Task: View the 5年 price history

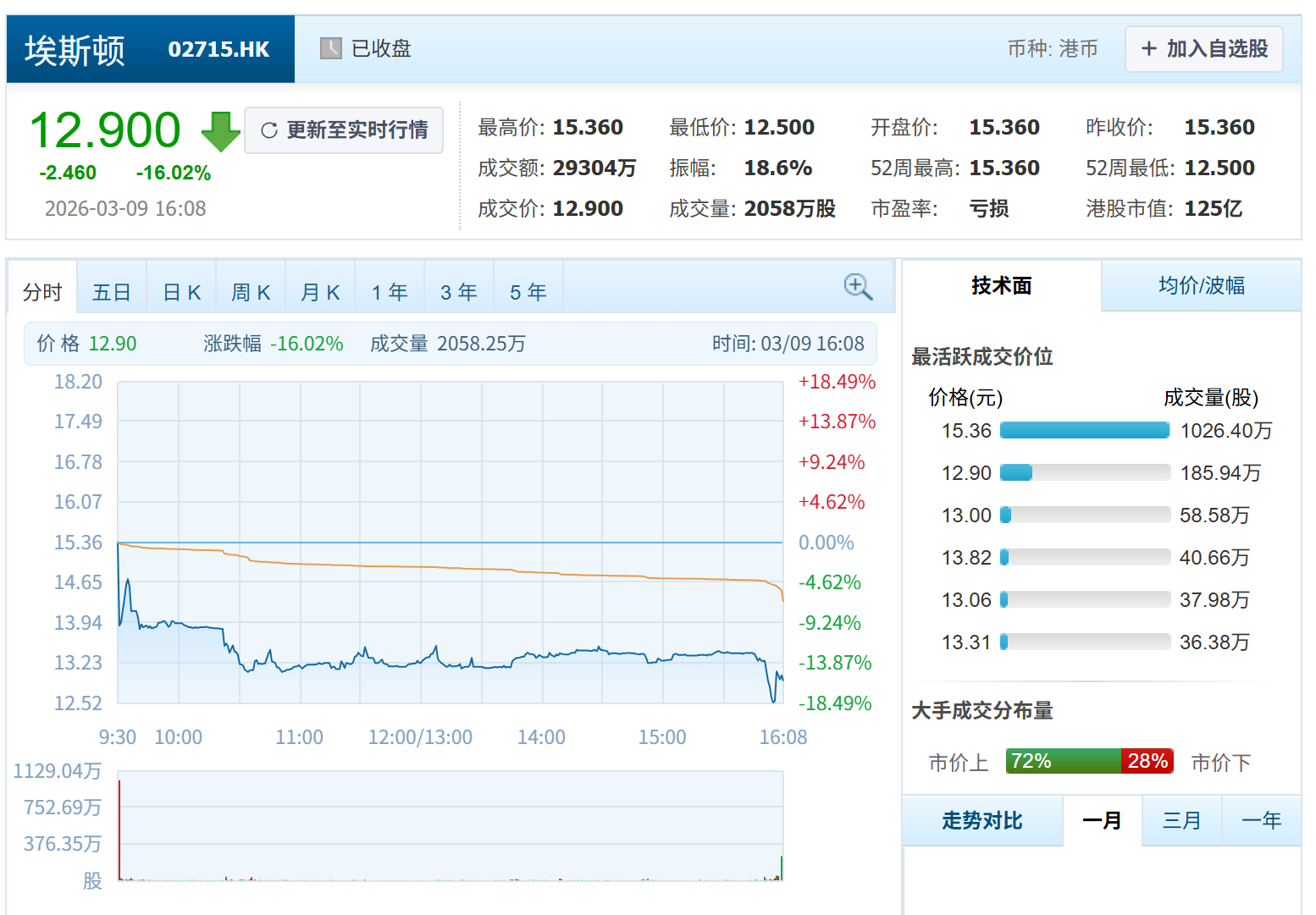Action: click(x=528, y=290)
